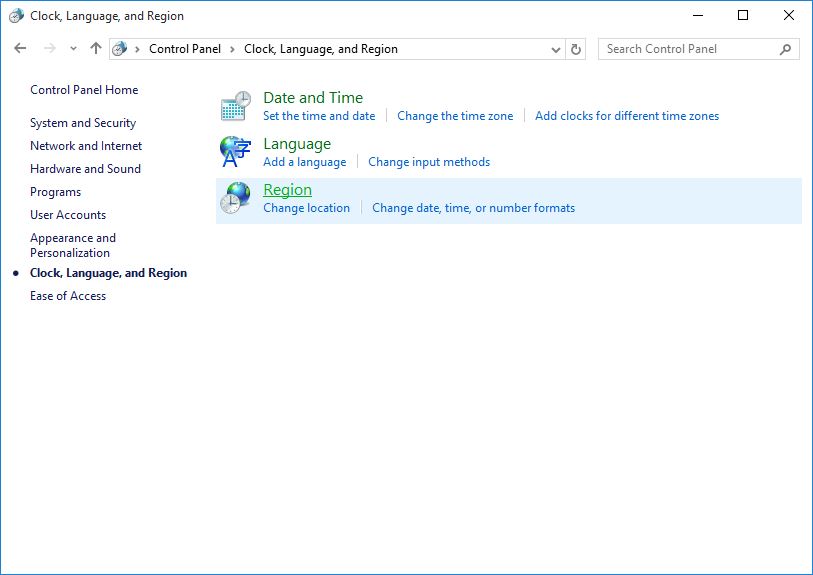Open the recent locations dropdown arrow

point(73,49)
